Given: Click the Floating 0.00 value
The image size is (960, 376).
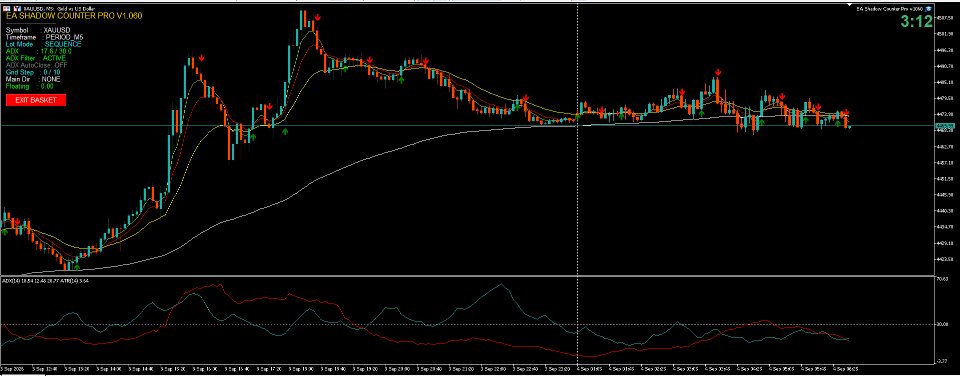Looking at the screenshot, I should pyautogui.click(x=29, y=86).
